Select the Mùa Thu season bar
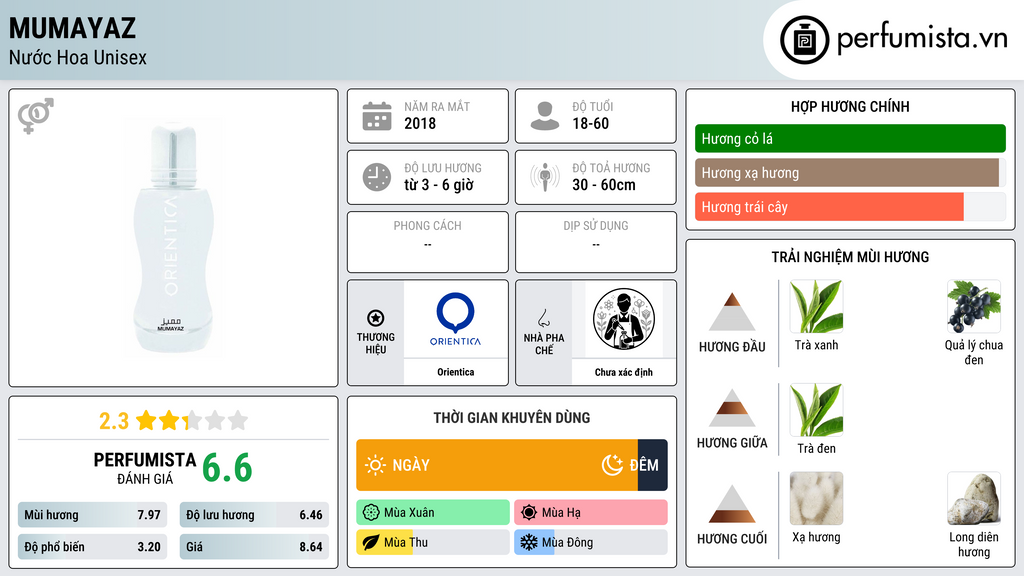Viewport: 1024px width, 576px height. pyautogui.click(x=433, y=542)
